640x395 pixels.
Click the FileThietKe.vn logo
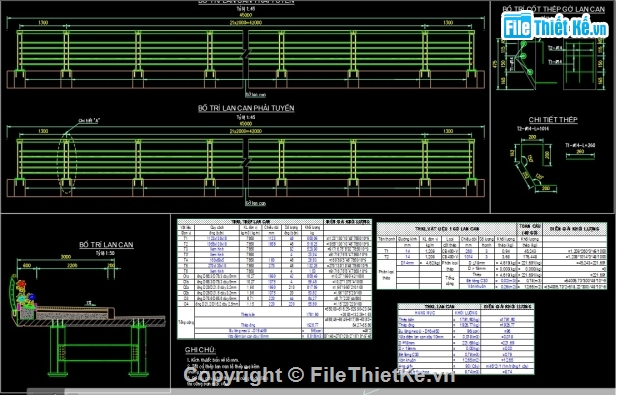[x=554, y=27]
